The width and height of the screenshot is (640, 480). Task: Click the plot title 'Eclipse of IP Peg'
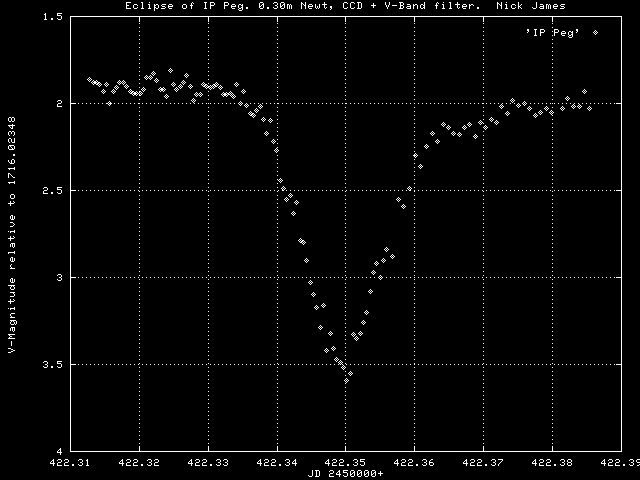point(187,6)
